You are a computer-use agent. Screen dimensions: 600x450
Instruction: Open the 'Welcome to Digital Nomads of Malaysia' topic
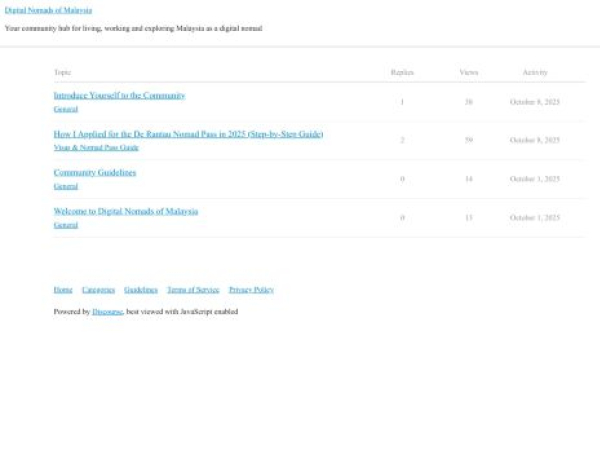click(126, 211)
